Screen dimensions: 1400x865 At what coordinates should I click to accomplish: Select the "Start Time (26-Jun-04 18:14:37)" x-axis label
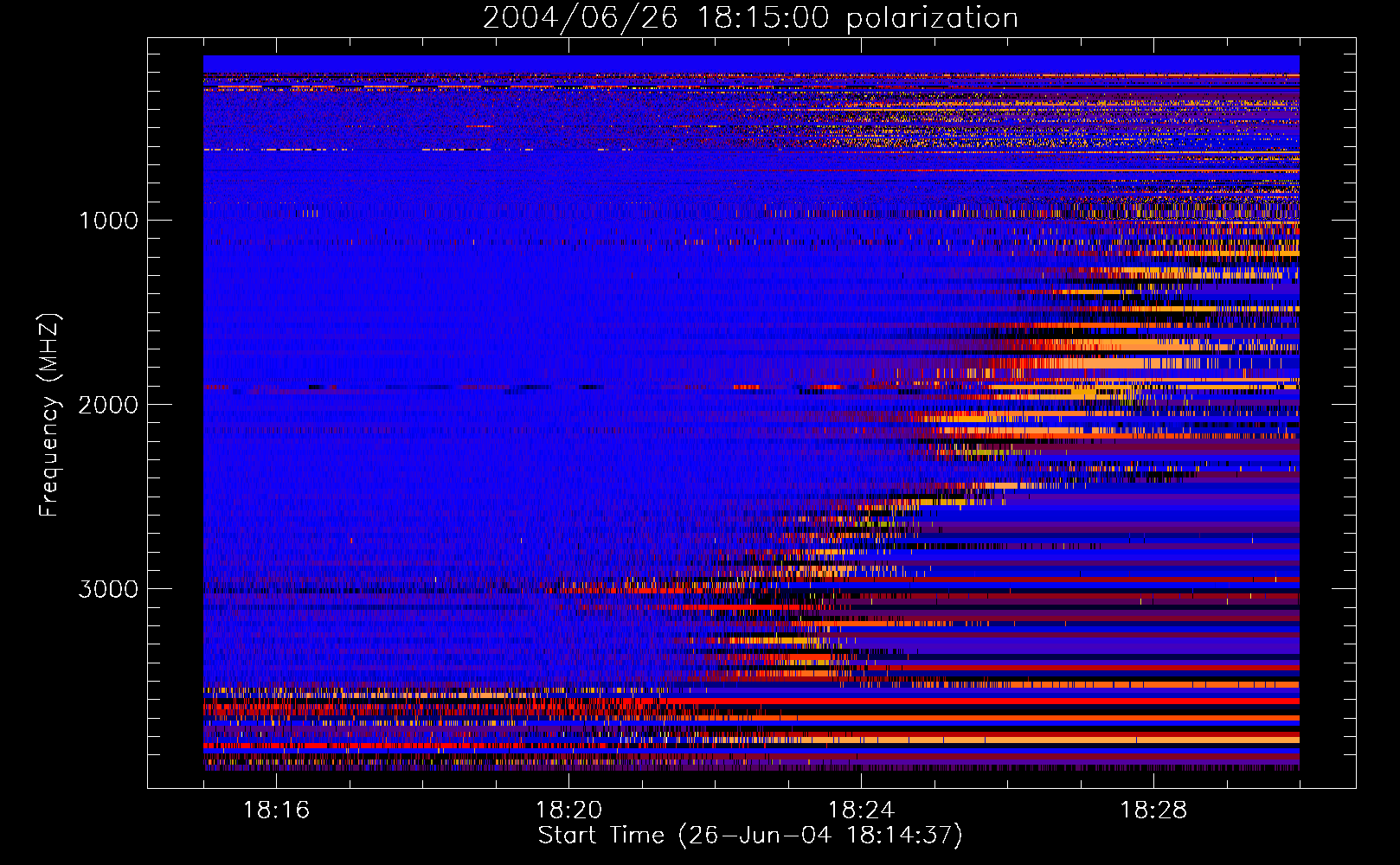tap(750, 836)
